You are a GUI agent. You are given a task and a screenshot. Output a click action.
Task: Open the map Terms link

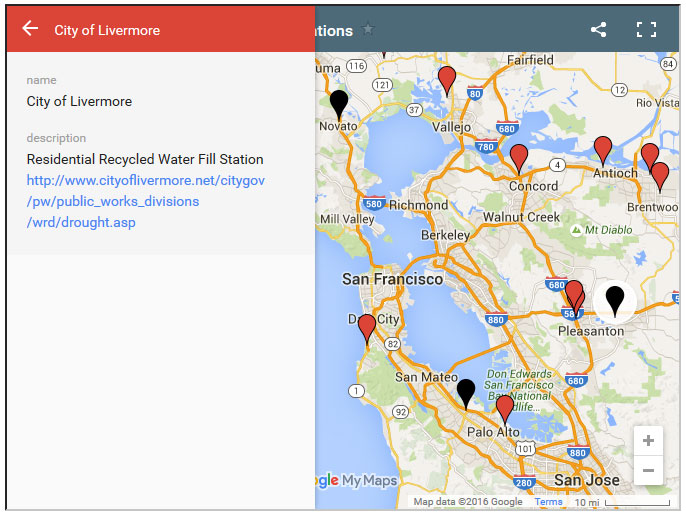coord(548,501)
